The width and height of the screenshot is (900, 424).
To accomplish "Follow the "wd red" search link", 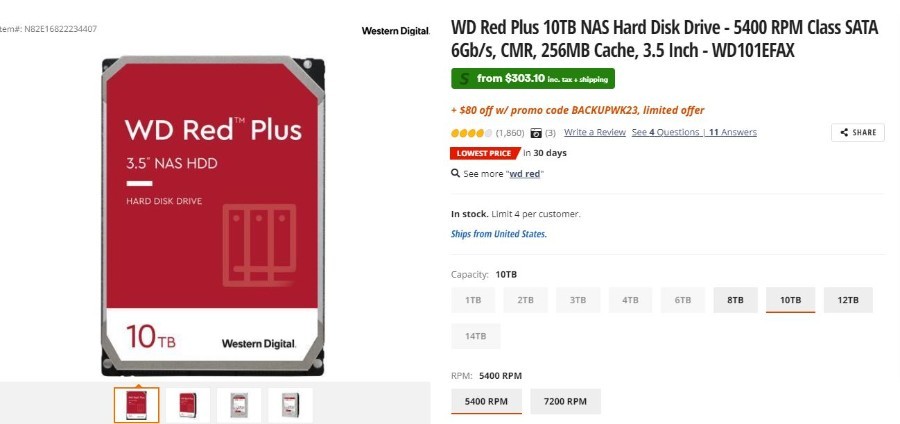I will [x=525, y=174].
